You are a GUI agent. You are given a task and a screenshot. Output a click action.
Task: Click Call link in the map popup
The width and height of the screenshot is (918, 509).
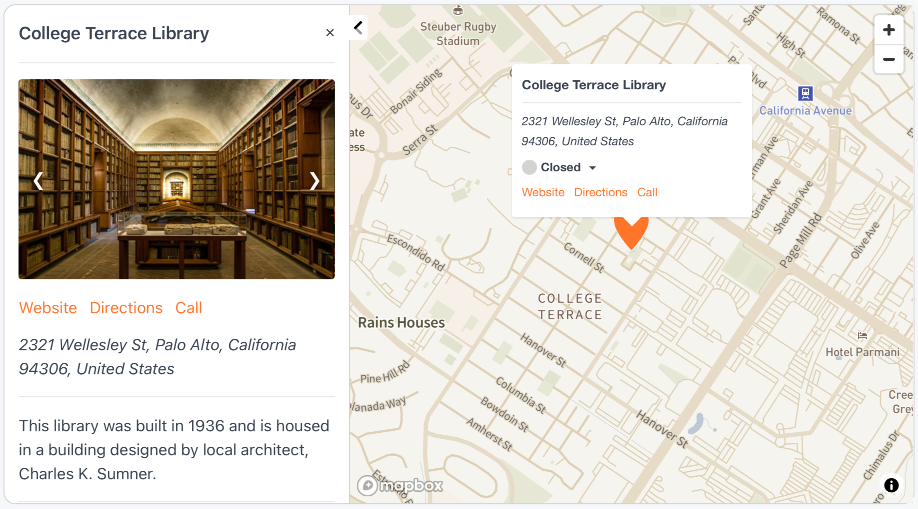pos(647,192)
